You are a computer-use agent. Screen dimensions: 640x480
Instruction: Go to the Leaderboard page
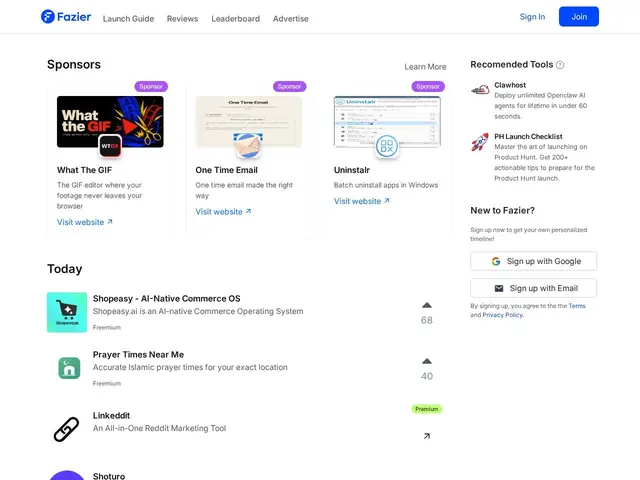coord(236,19)
